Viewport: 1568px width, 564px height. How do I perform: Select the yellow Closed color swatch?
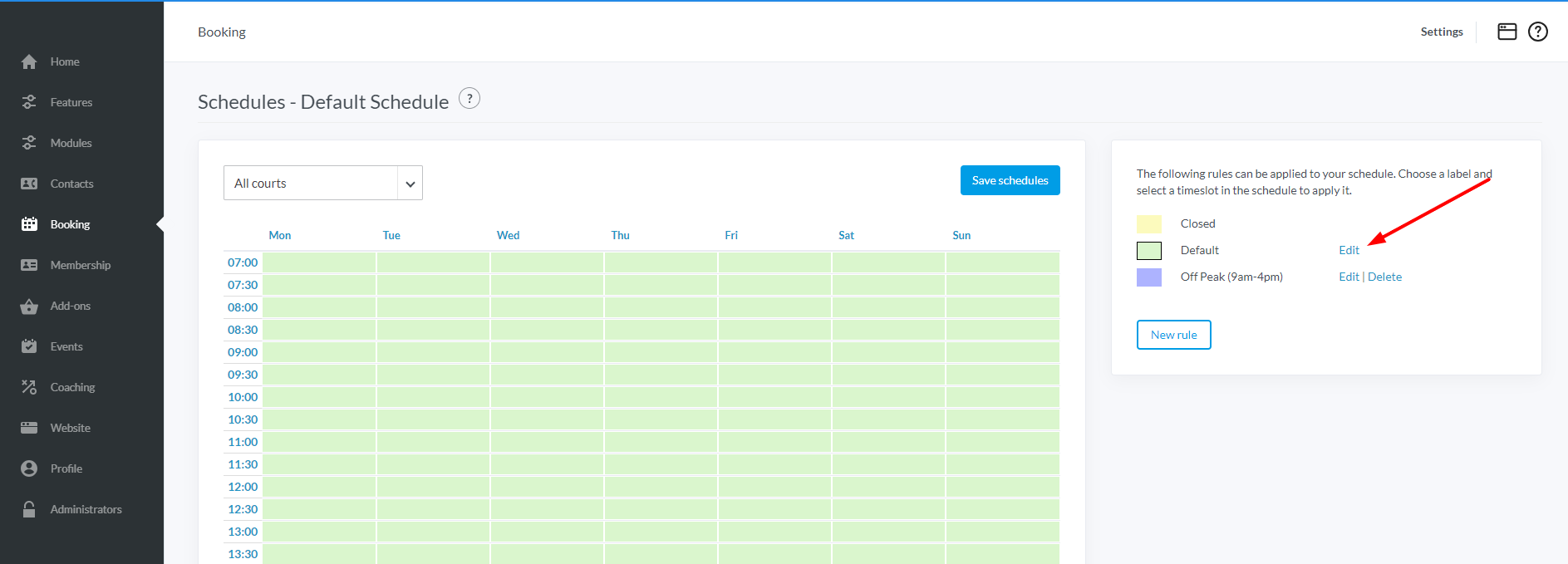[1148, 223]
